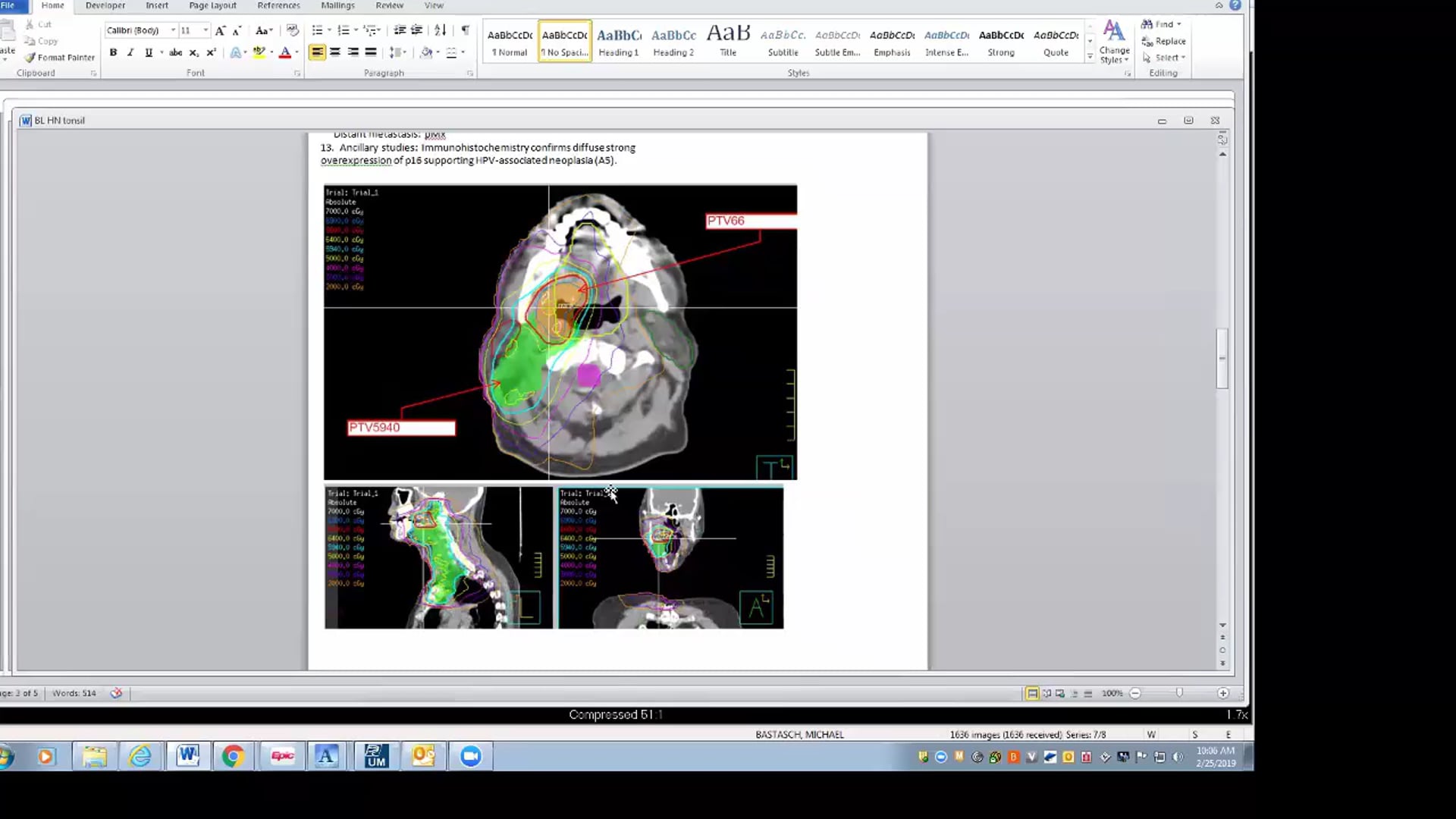Open the Mailings tab
Image resolution: width=1456 pixels, height=819 pixels.
337,5
